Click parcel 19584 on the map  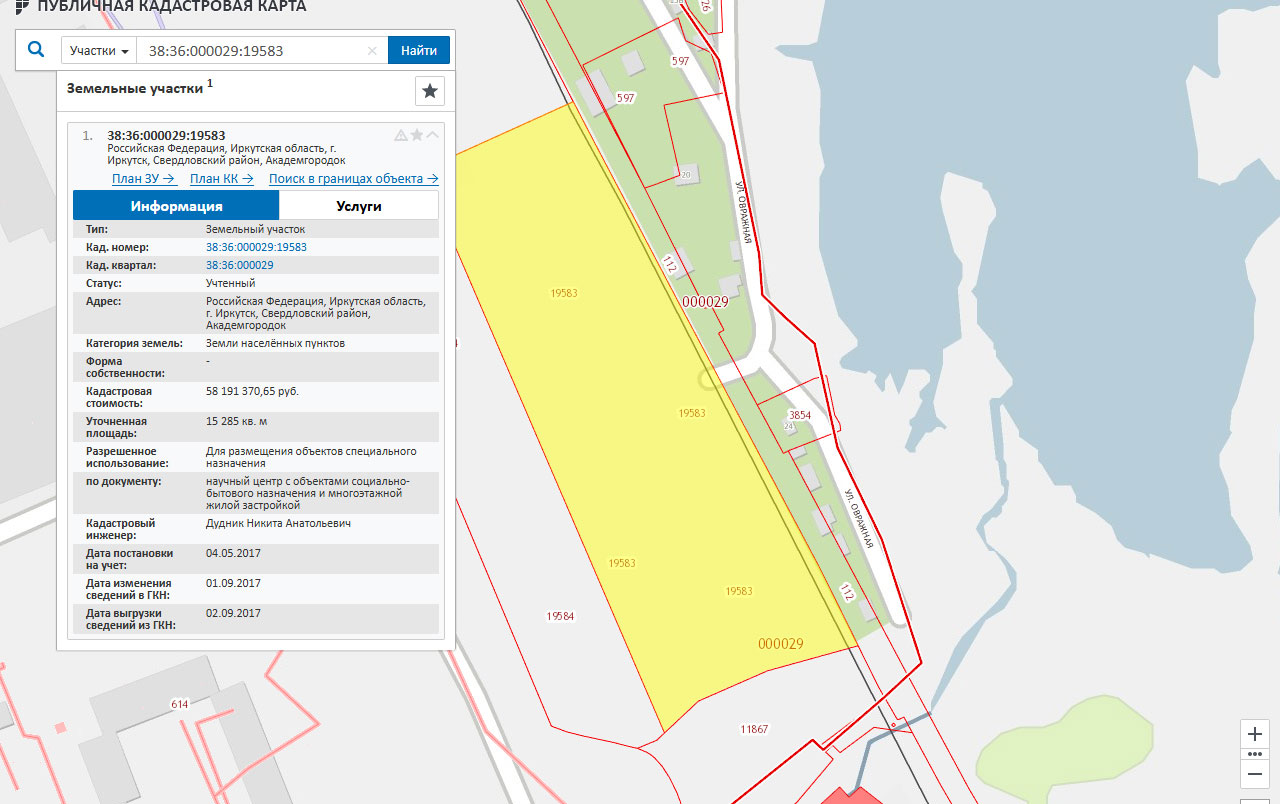tap(560, 616)
